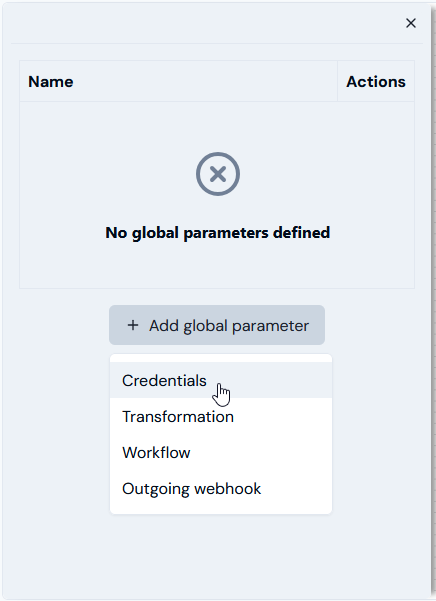This screenshot has height=601, width=436.
Task: Click the Actions column header
Action: click(376, 82)
